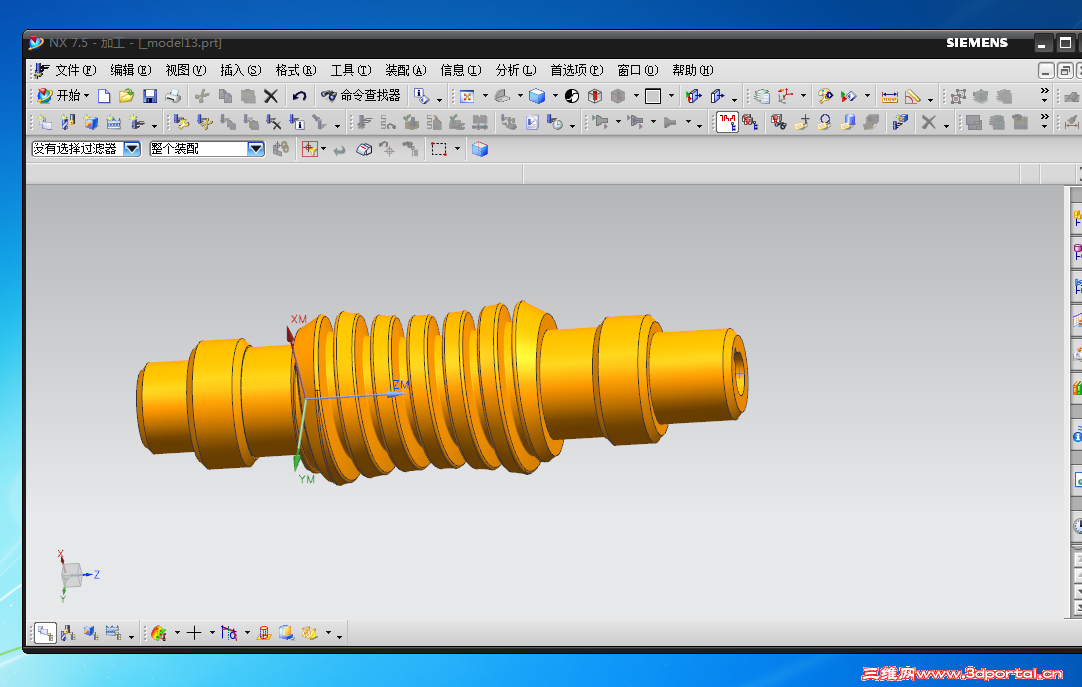The width and height of the screenshot is (1082, 687).
Task: Click the background color square swatch
Action: [653, 96]
